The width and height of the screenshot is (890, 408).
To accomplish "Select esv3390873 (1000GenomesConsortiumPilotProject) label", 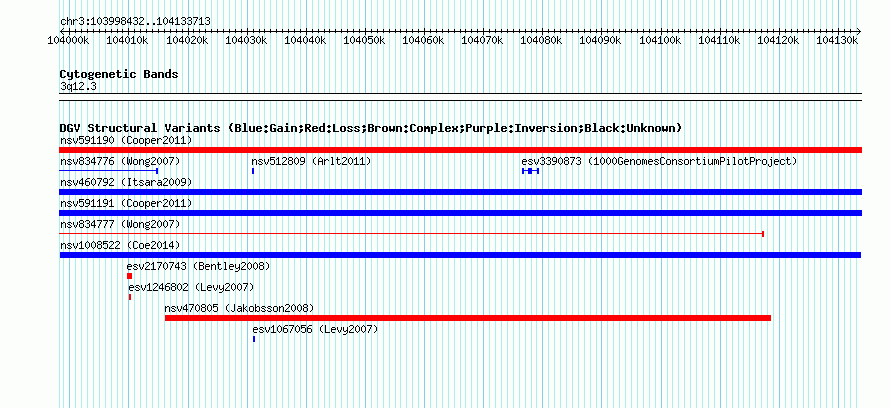I will coord(660,162).
